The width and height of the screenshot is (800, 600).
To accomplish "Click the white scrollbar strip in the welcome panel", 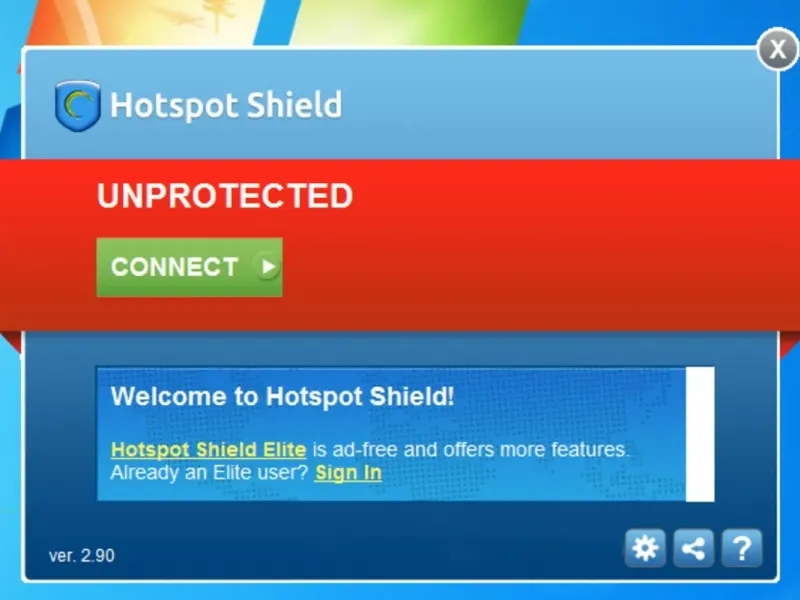I will 700,434.
